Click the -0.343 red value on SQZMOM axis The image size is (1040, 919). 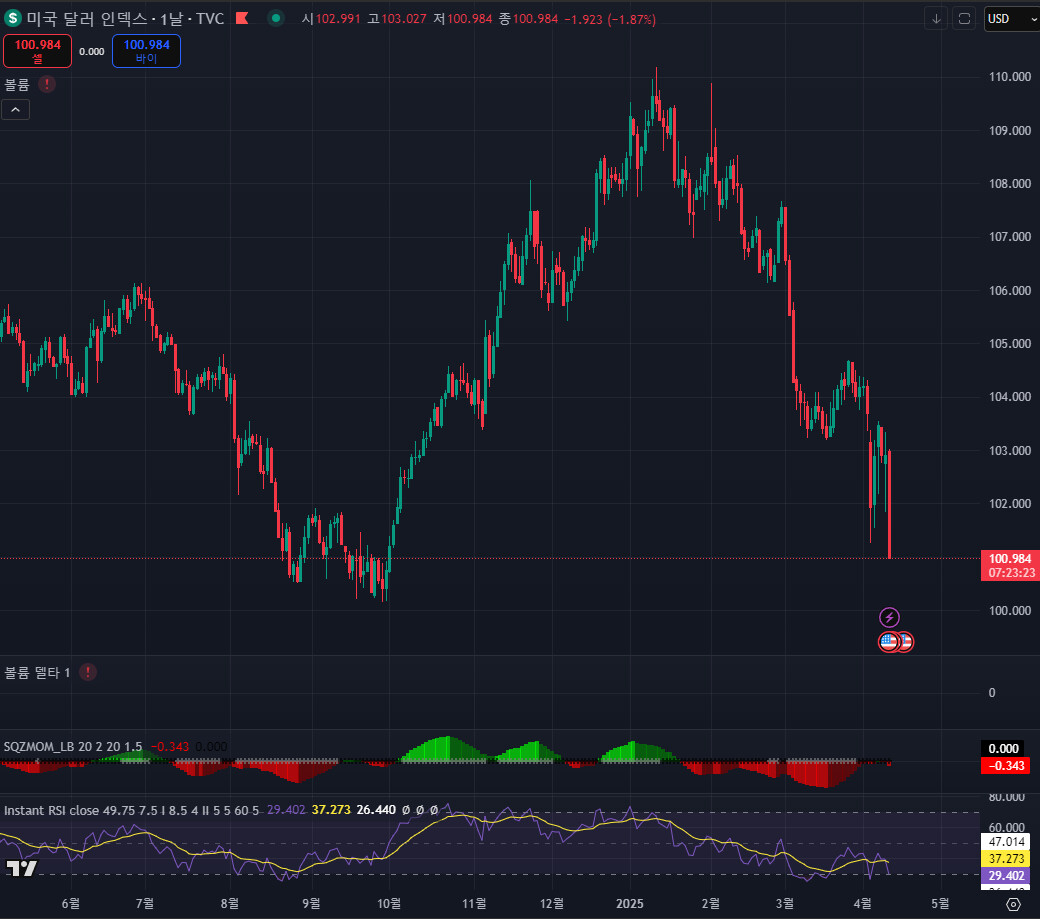(1006, 766)
